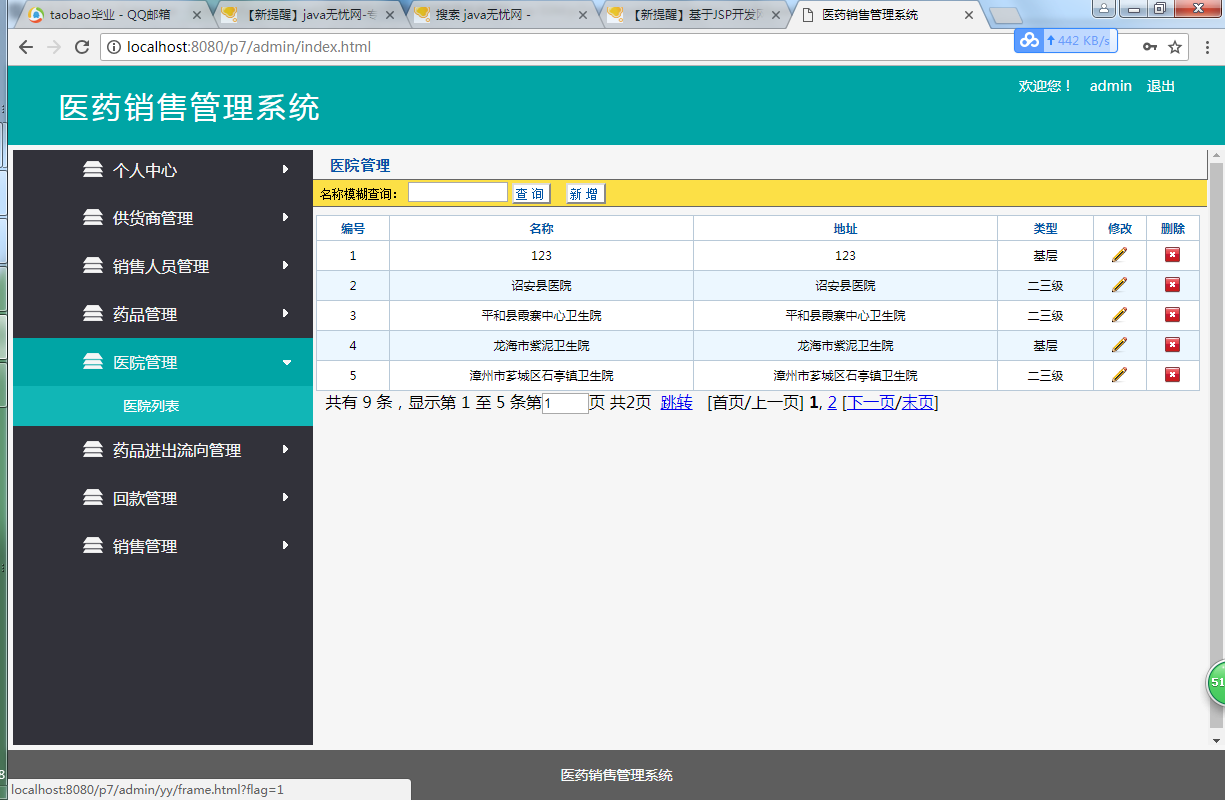Go to page 2 link
Viewport: 1225px width, 800px height.
click(832, 402)
